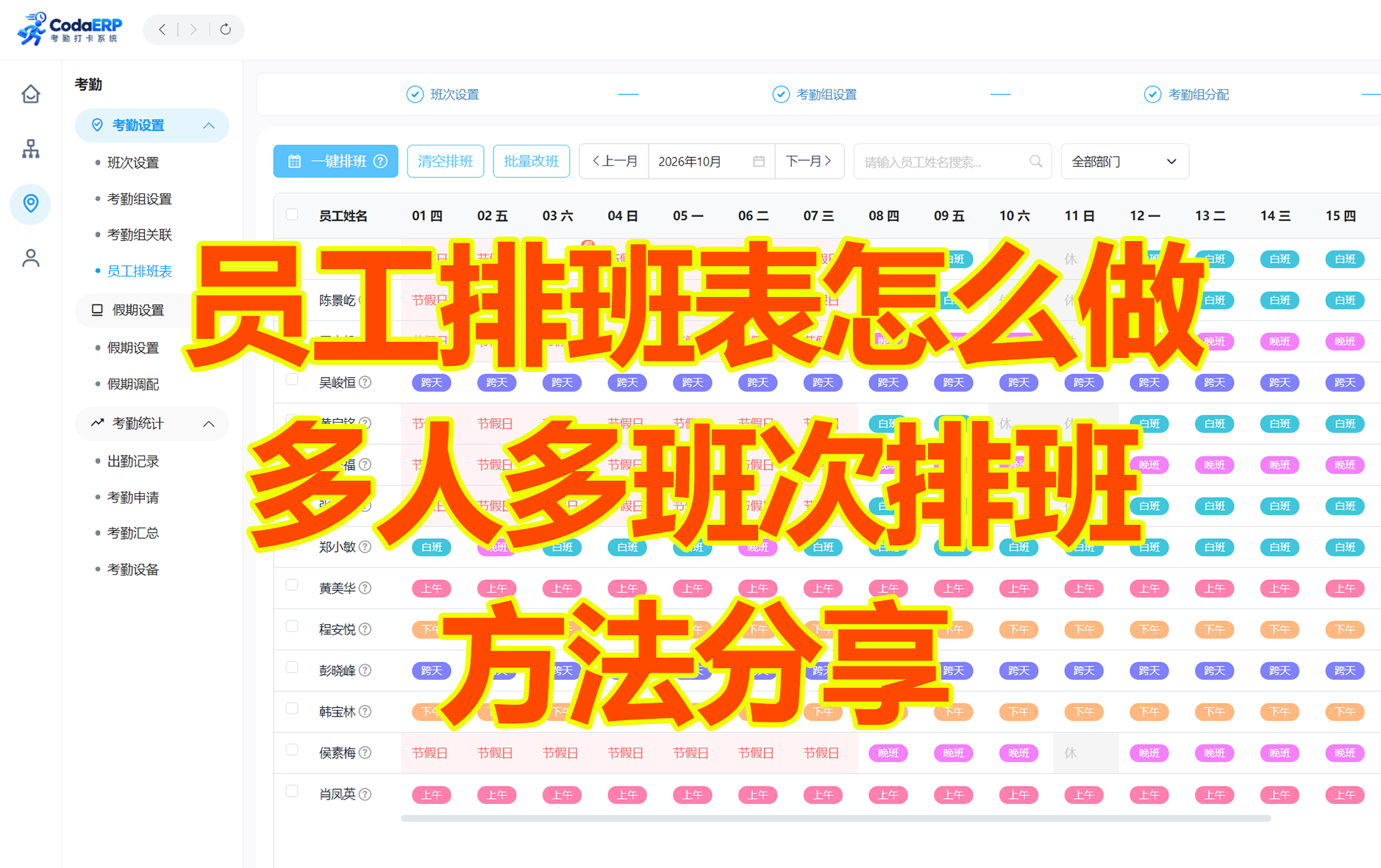Check the box for 黄美华
The image size is (1381, 868).
(292, 585)
